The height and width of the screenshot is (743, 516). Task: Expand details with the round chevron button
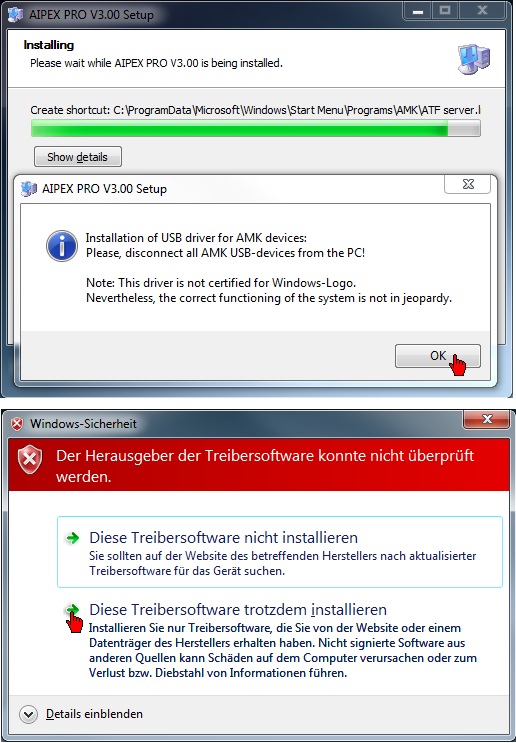[28, 714]
